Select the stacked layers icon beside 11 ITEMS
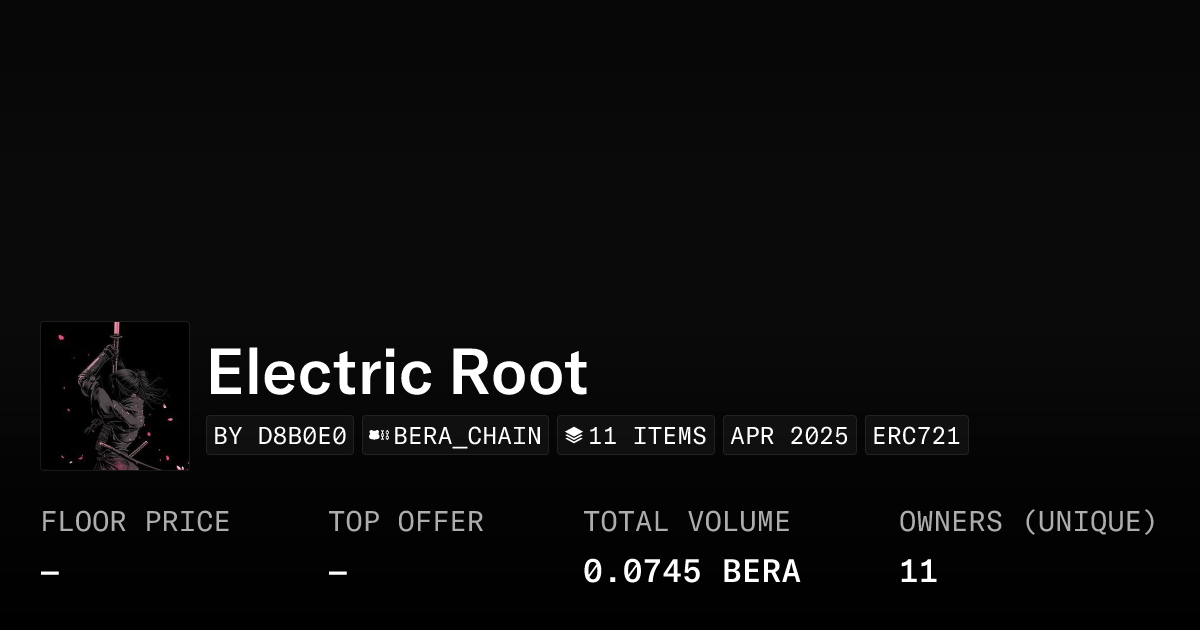This screenshot has width=1200, height=630. (575, 435)
